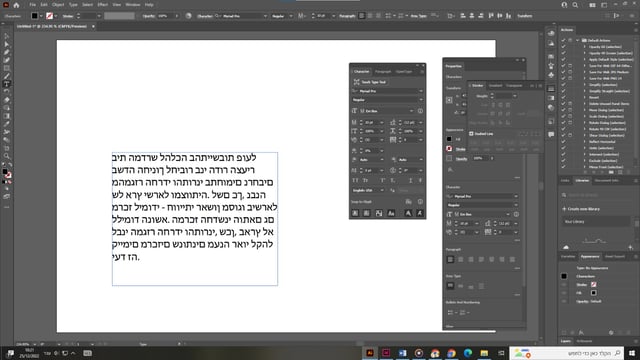Screen dimensions: 640x360
Task: Open Edge browser from the taskbar
Action: 468,353
